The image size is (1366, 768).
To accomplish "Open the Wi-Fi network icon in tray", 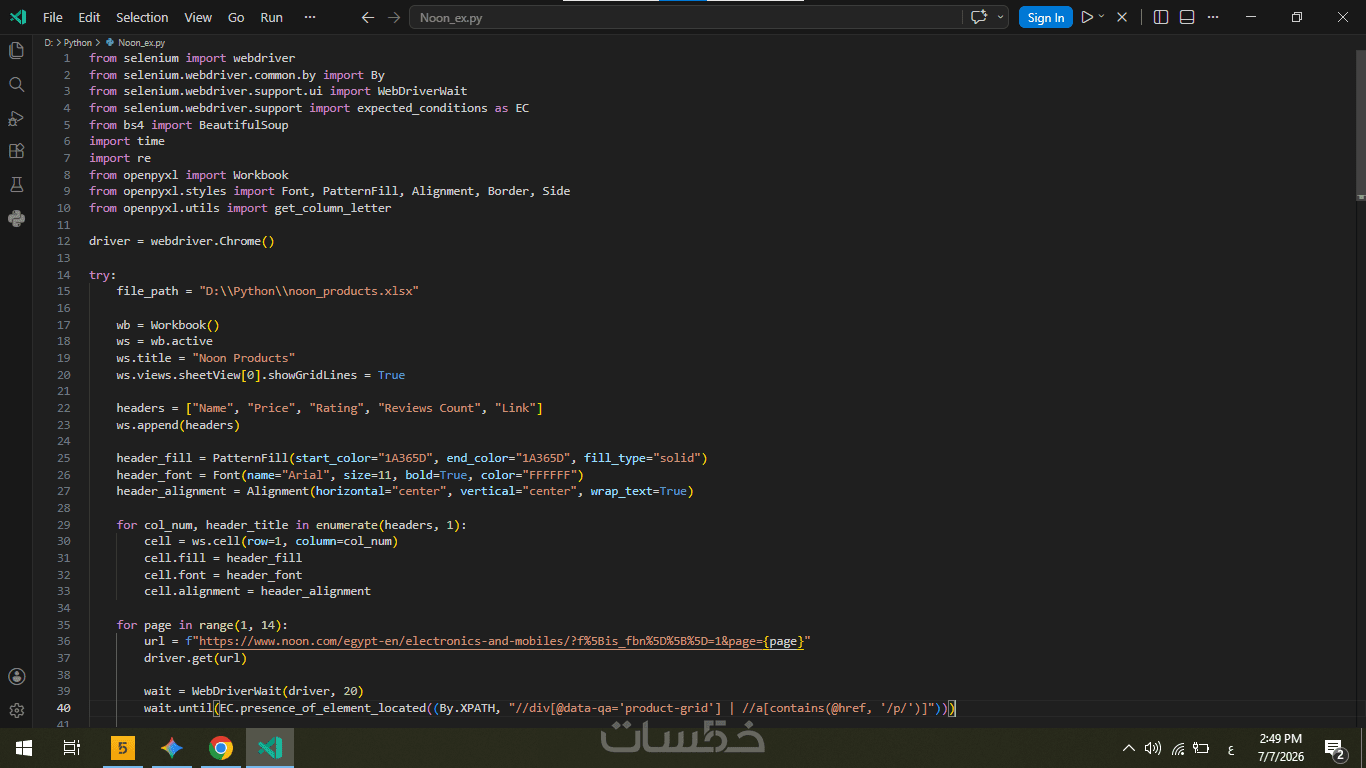I will (x=1178, y=748).
